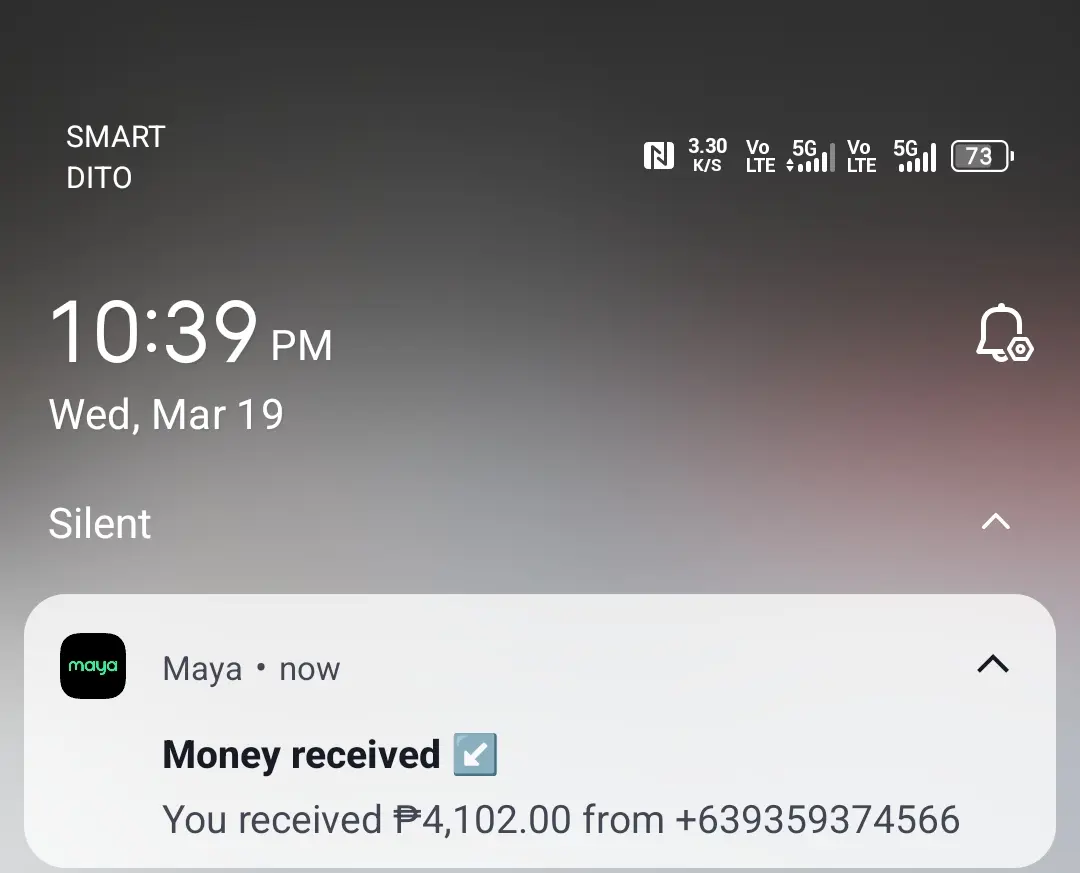Tap the first VoLTE indicator
1080x873 pixels.
(x=760, y=156)
